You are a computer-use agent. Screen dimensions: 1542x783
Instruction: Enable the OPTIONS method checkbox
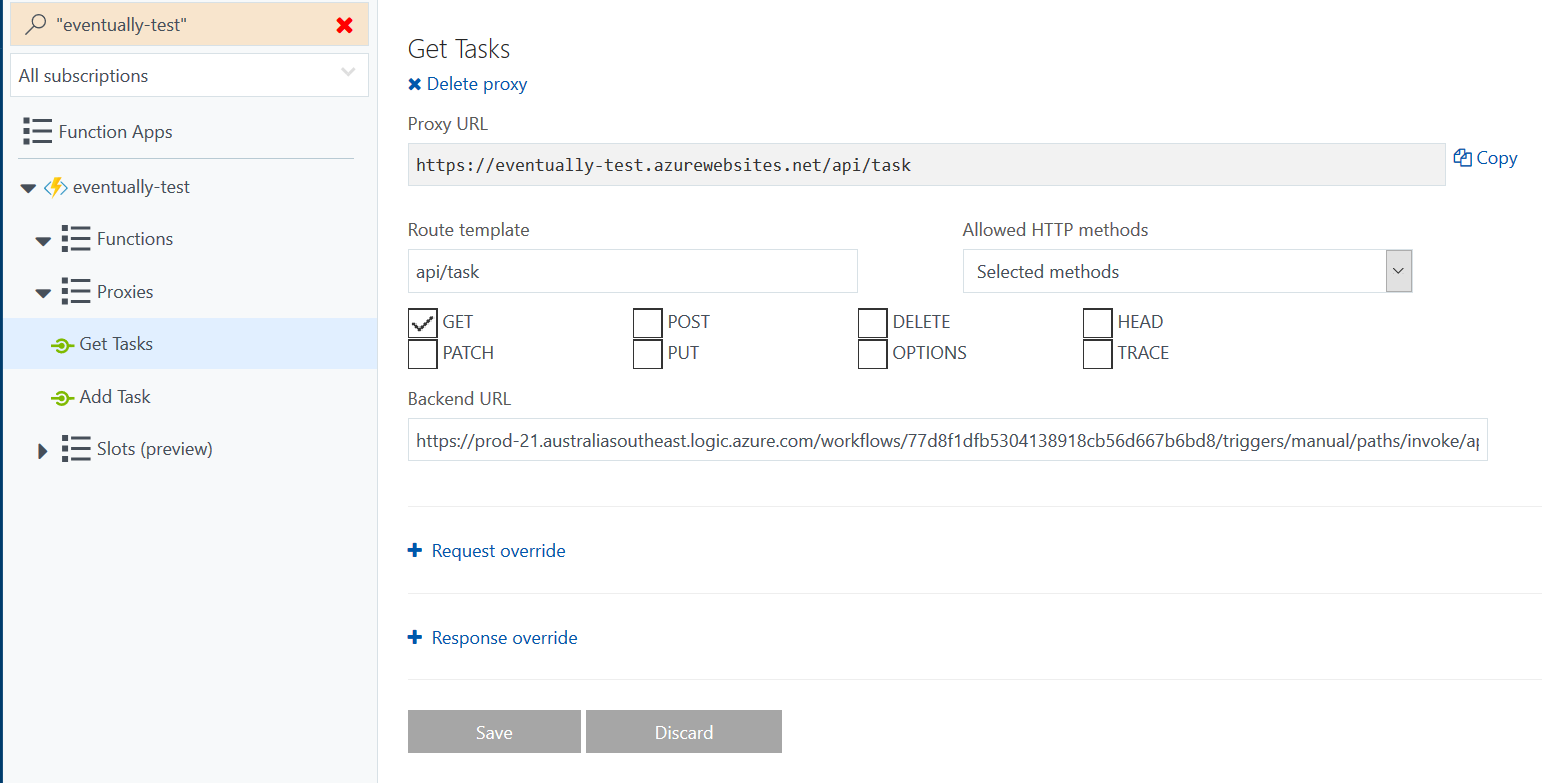click(873, 354)
